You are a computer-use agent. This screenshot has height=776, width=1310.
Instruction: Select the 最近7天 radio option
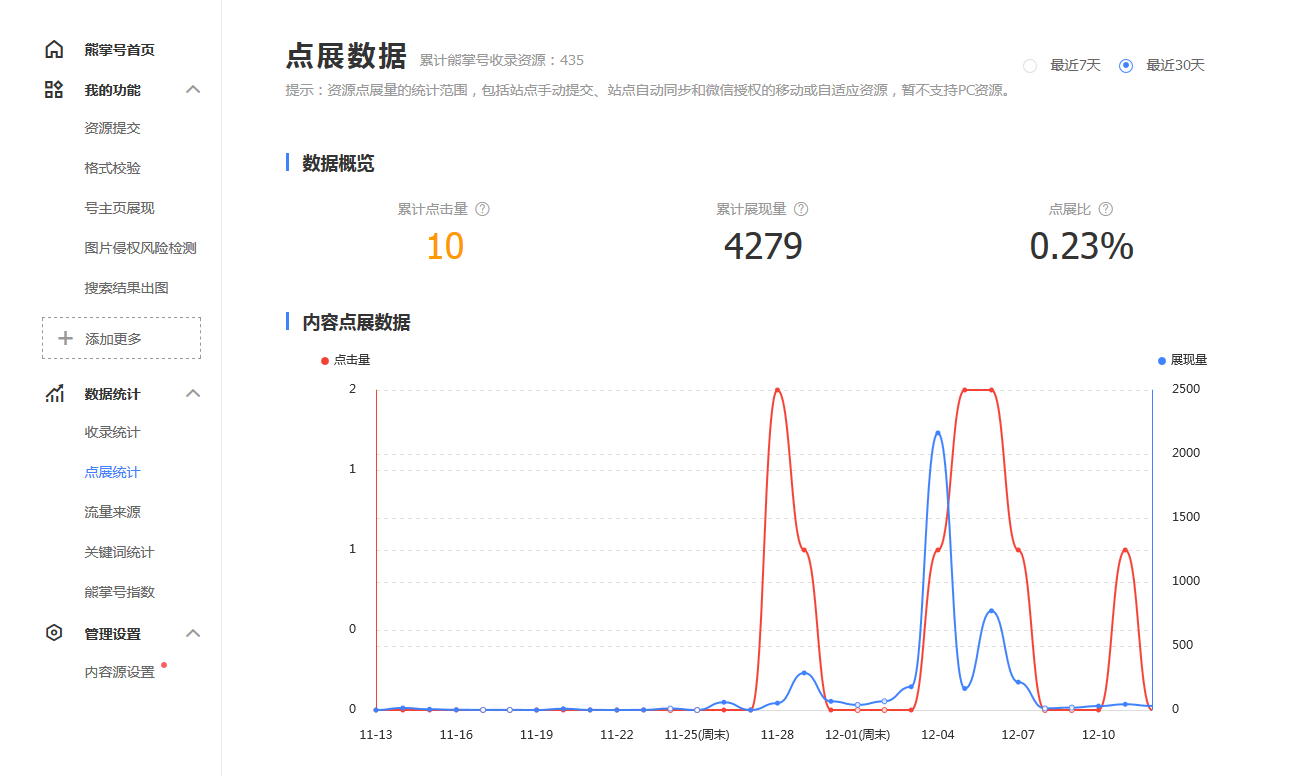(x=1030, y=66)
